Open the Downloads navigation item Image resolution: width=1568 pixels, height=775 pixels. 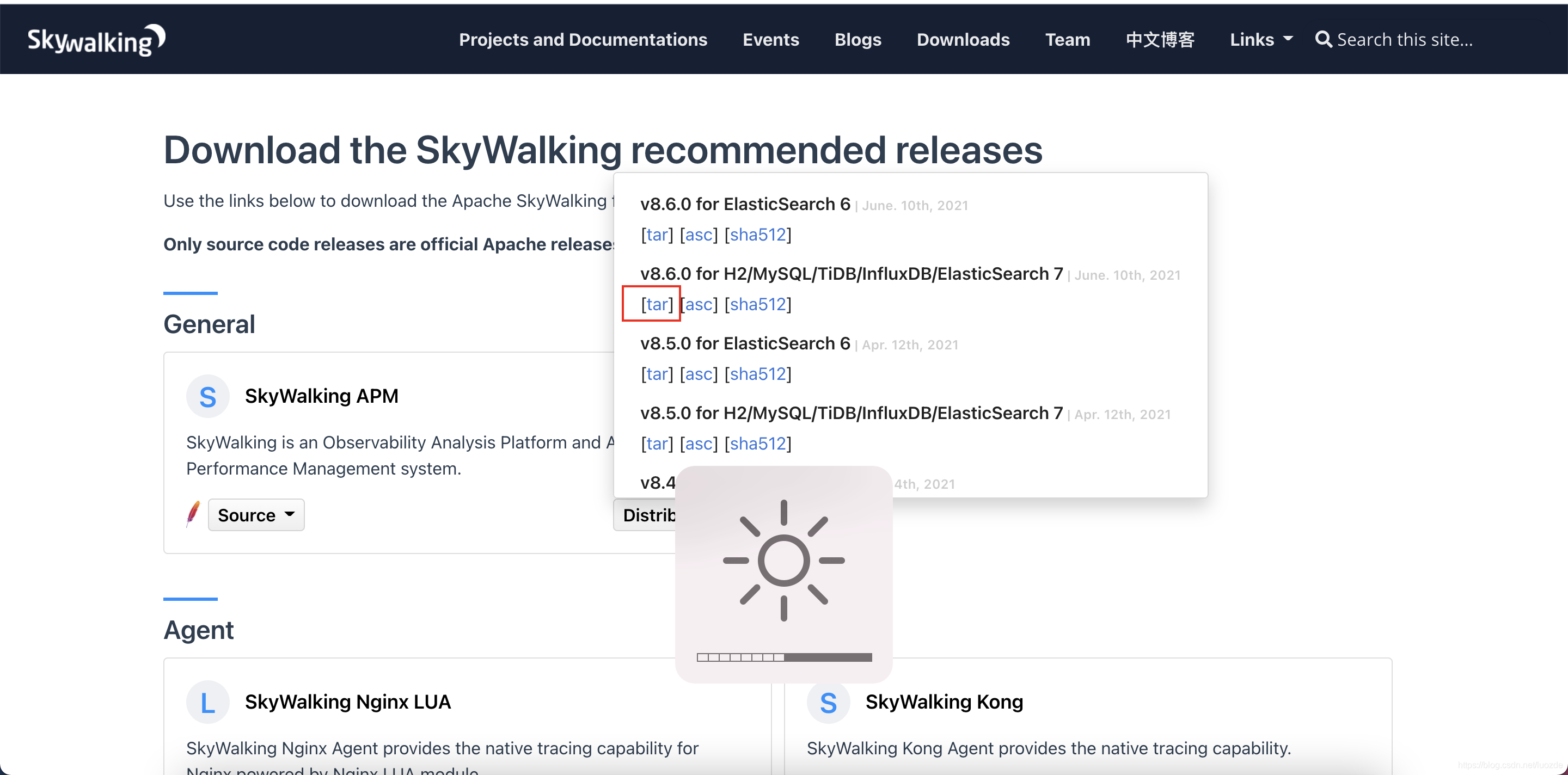pyautogui.click(x=963, y=40)
